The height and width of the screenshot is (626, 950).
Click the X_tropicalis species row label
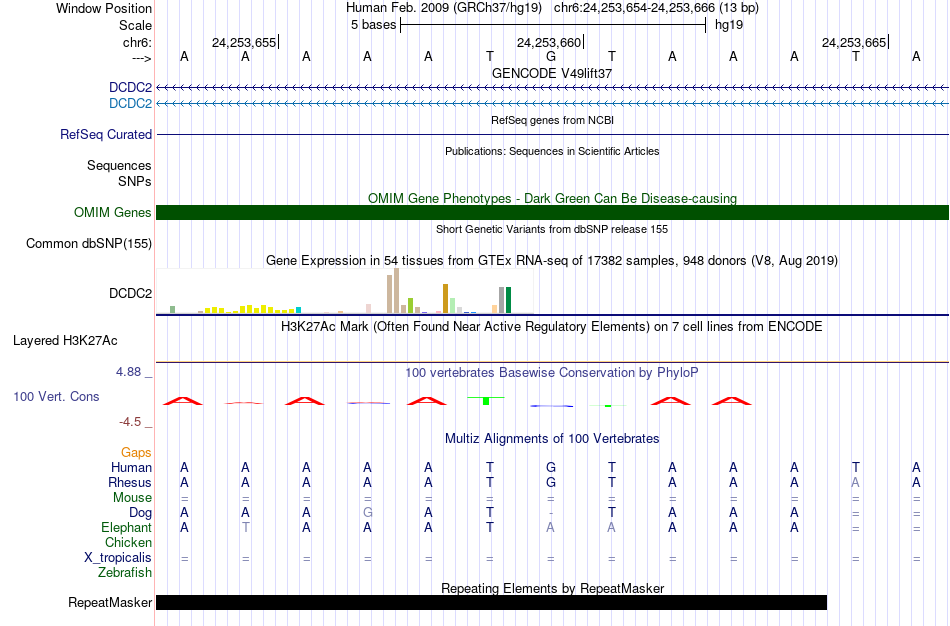tap(118, 558)
